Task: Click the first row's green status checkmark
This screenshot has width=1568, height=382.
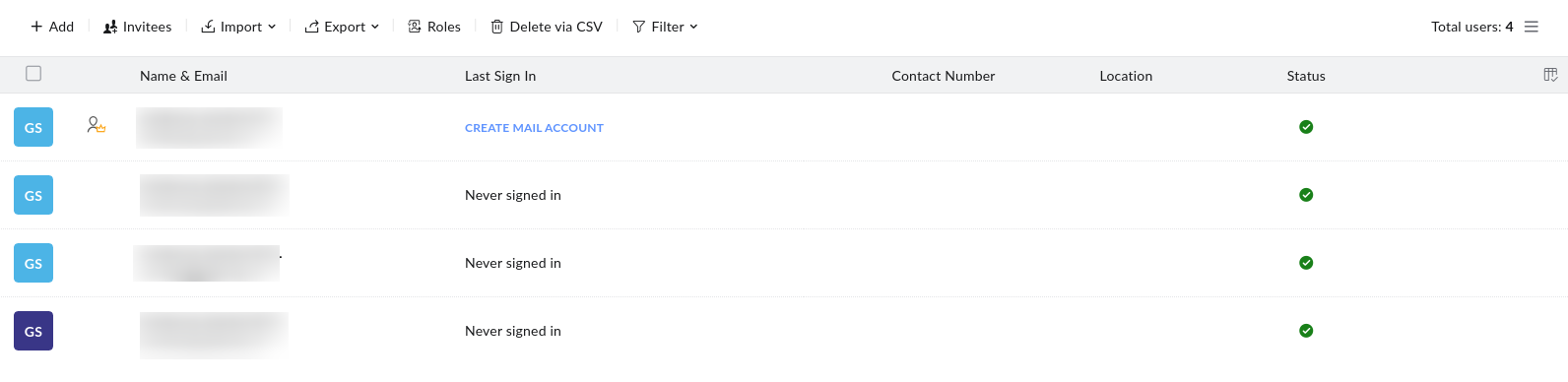Action: click(1306, 127)
